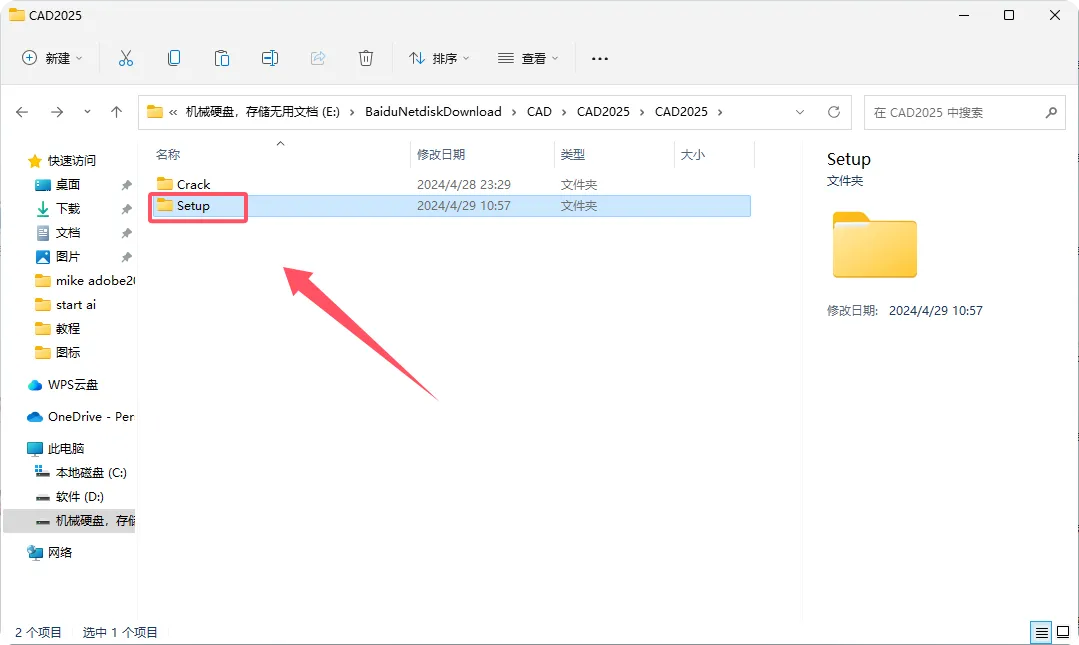Click BaiduNetdiskDownload in address bar

433,112
